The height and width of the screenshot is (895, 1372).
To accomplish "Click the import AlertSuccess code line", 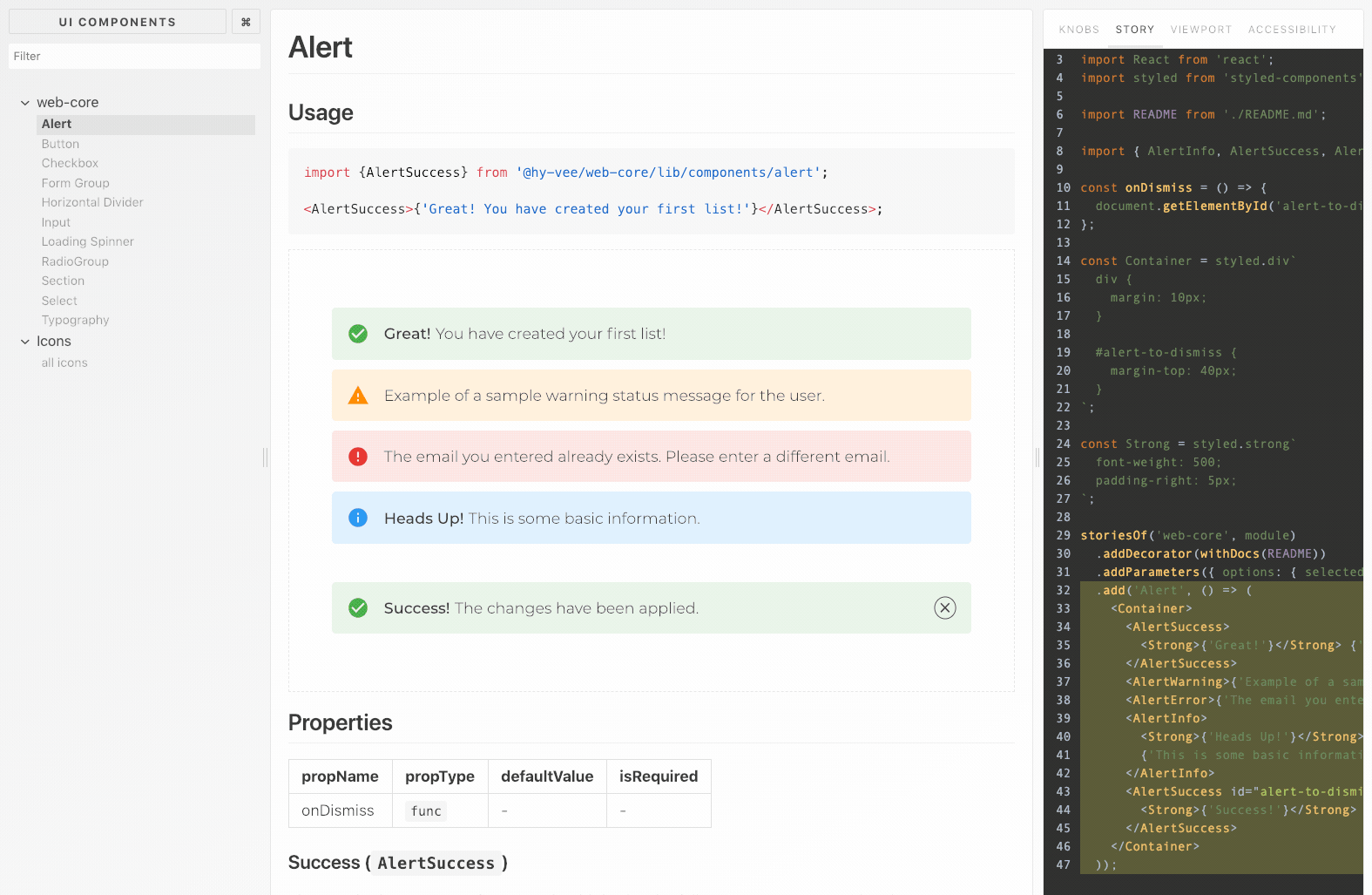I will click(x=566, y=173).
